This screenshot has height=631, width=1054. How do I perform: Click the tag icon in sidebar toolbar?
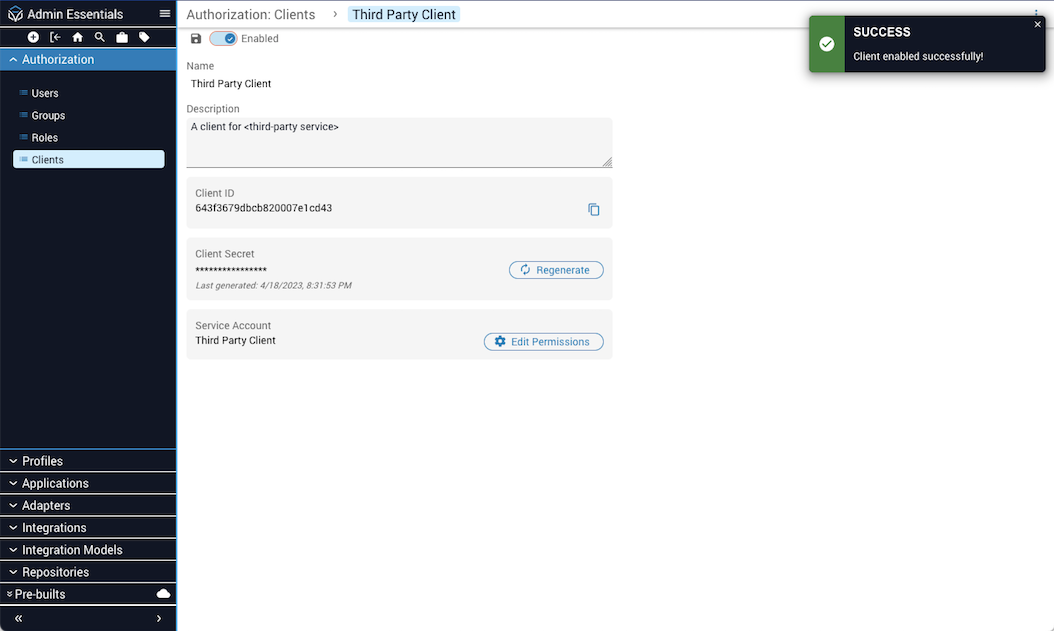point(144,37)
